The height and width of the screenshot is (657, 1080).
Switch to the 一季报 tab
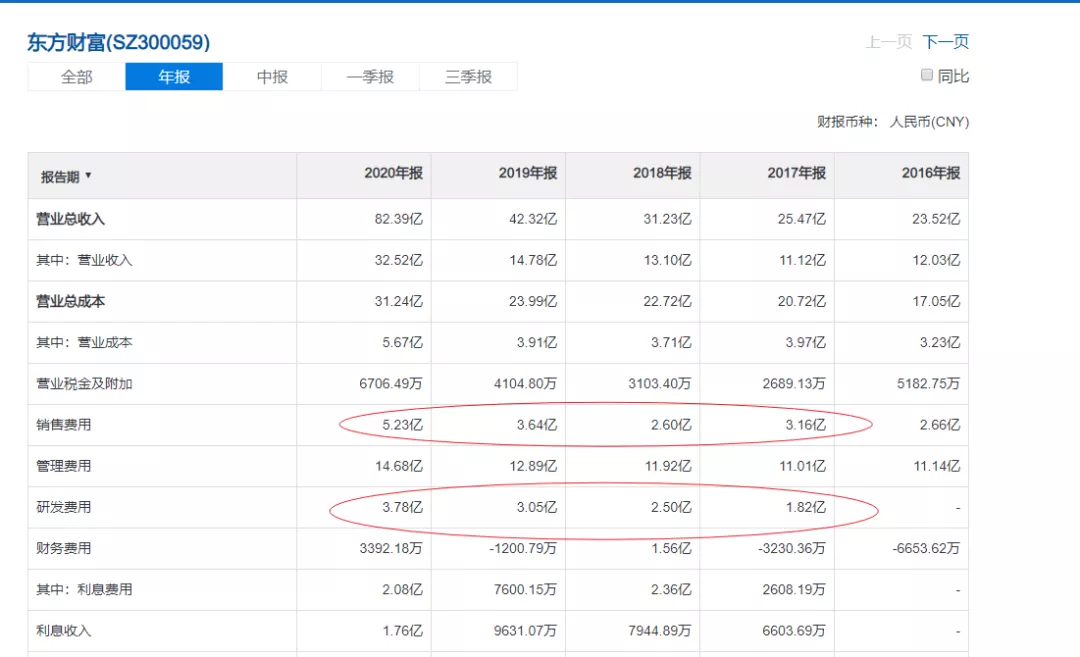(x=370, y=77)
